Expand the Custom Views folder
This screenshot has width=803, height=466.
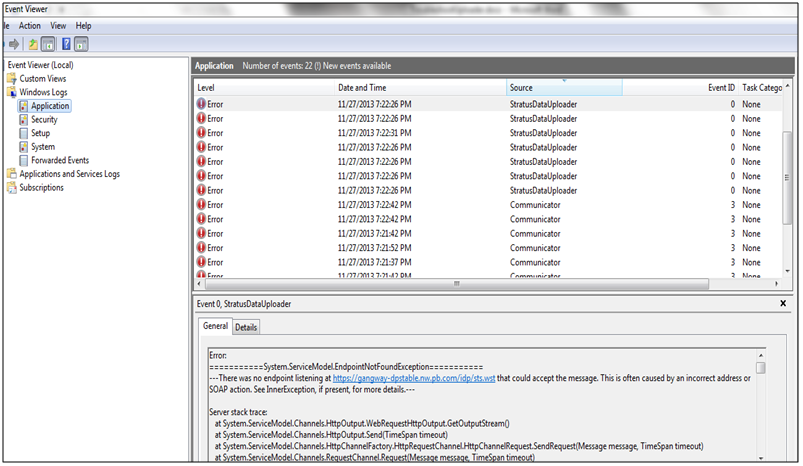tap(42, 78)
